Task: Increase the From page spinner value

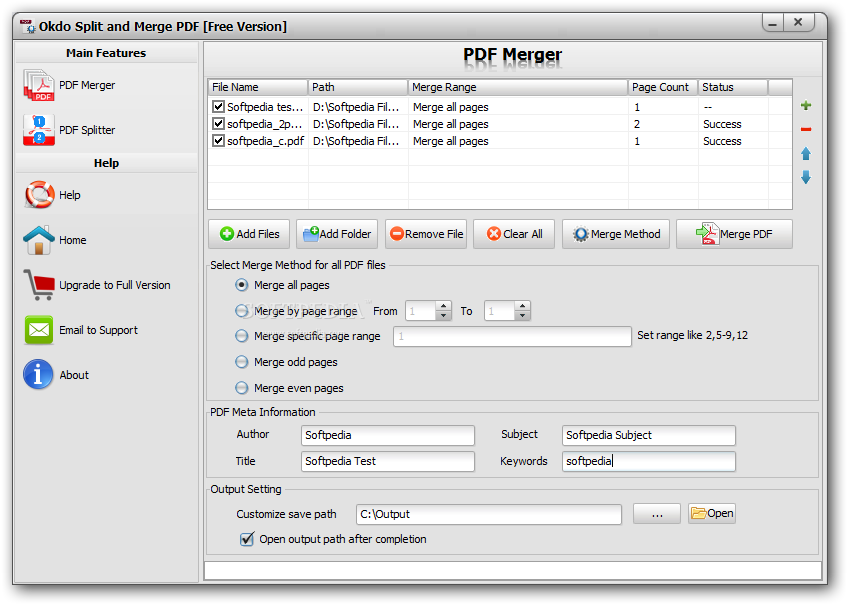Action: (443, 306)
